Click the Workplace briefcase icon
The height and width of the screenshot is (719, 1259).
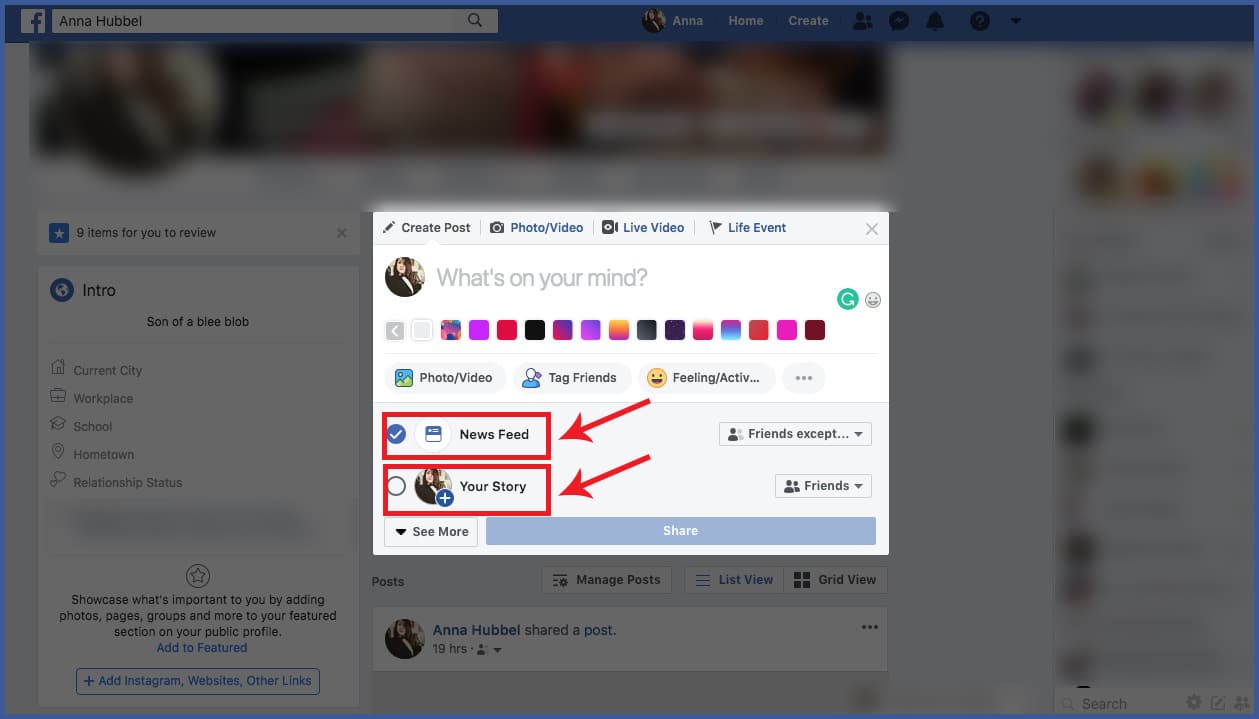pyautogui.click(x=58, y=397)
